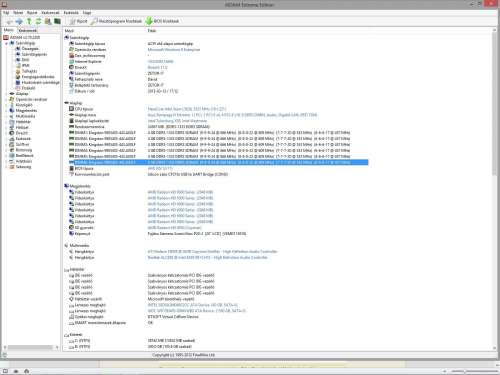Select Összegzés icon in the tree
500x375 pixels.
coord(18,49)
